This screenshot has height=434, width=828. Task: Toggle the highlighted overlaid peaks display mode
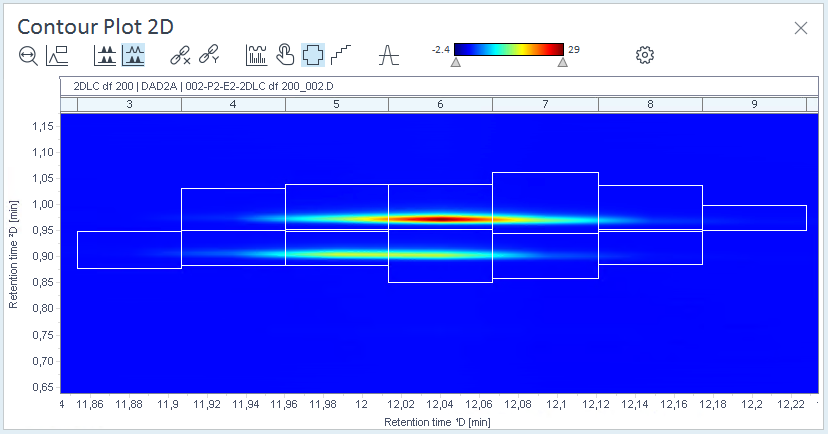click(x=133, y=55)
